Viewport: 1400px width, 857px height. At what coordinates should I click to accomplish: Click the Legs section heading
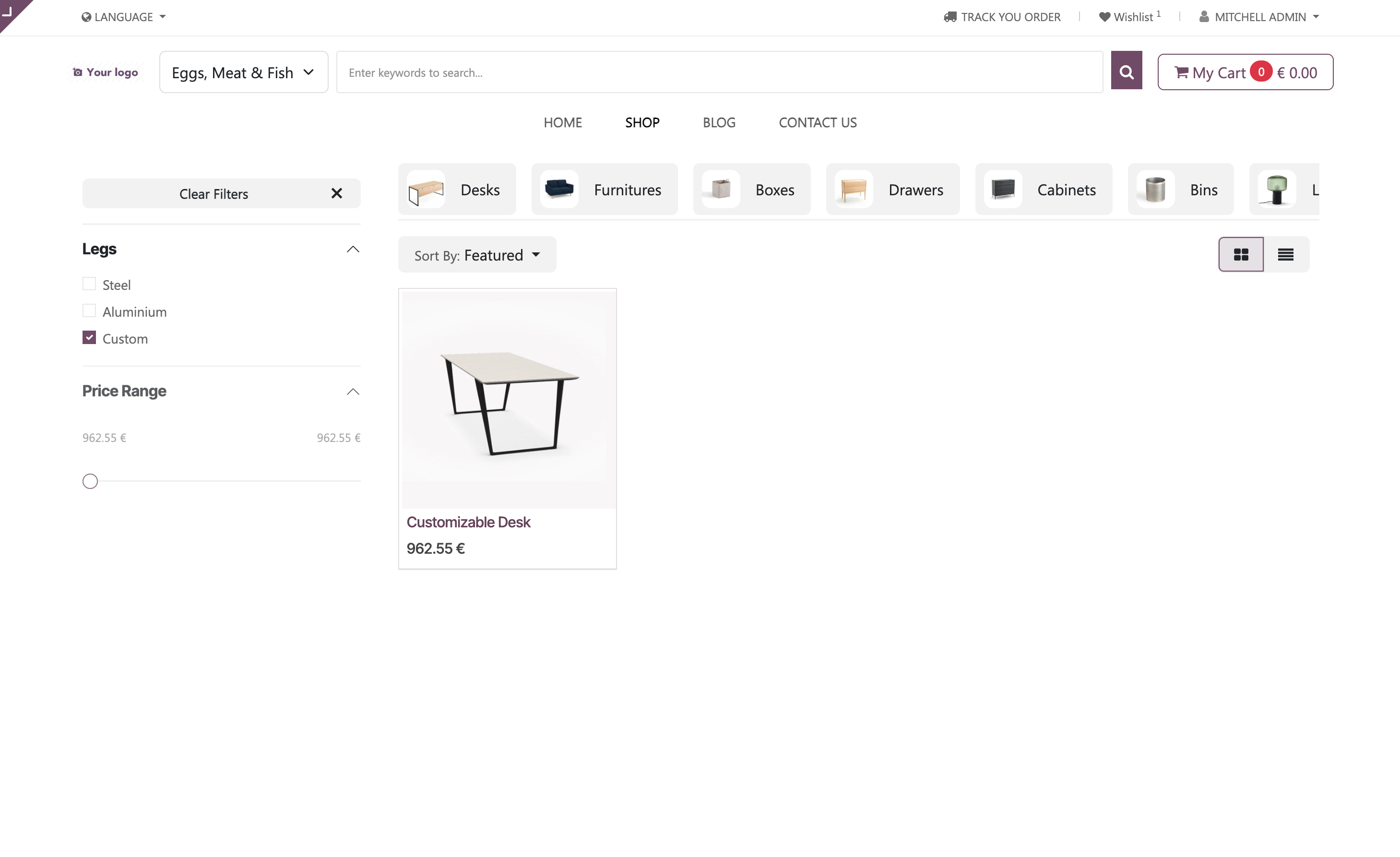pos(99,249)
